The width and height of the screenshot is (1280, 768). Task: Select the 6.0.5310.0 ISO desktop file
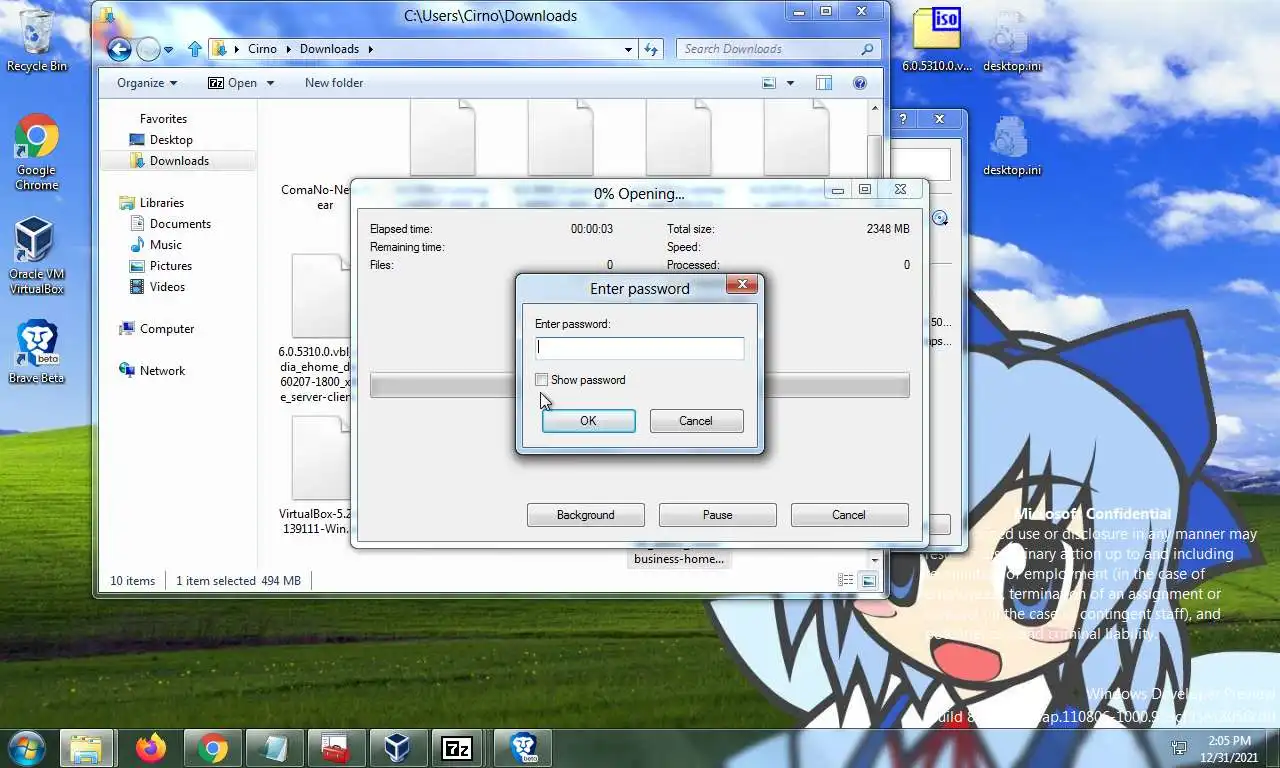pyautogui.click(x=938, y=41)
